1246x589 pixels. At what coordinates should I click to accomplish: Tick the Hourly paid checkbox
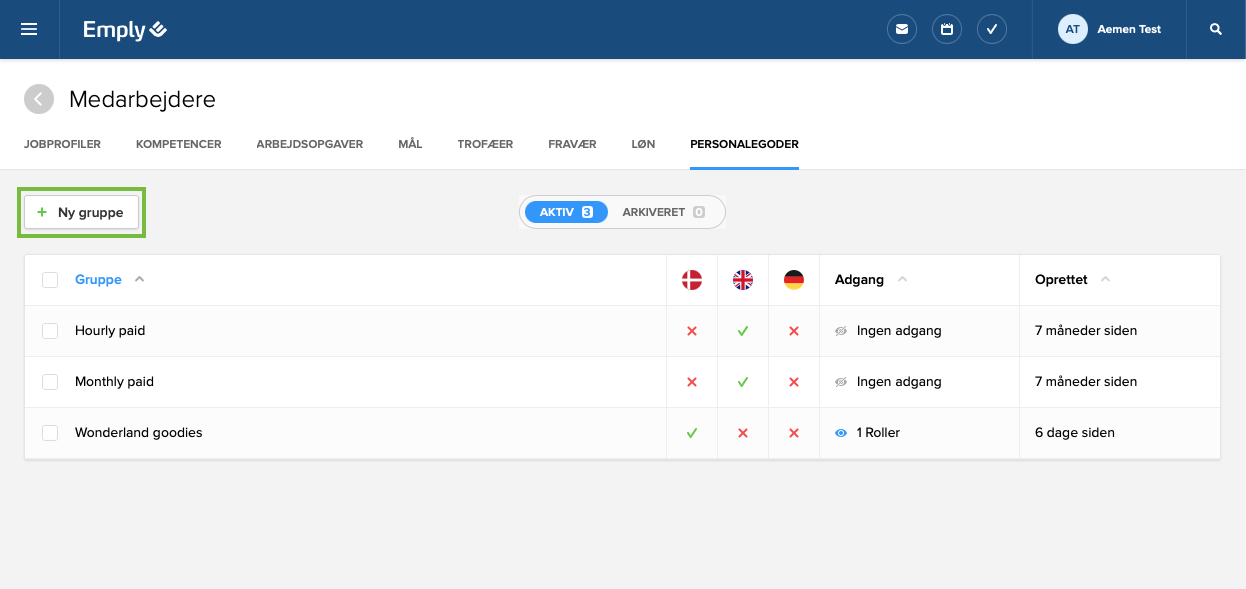point(50,331)
